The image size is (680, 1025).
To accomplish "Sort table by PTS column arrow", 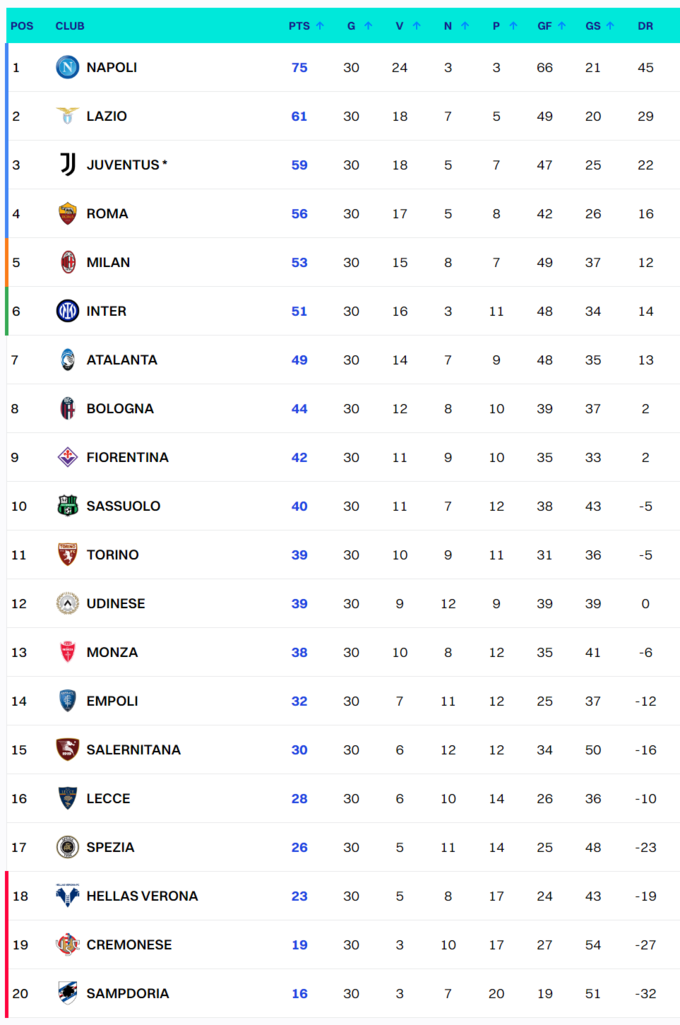I will pos(320,26).
